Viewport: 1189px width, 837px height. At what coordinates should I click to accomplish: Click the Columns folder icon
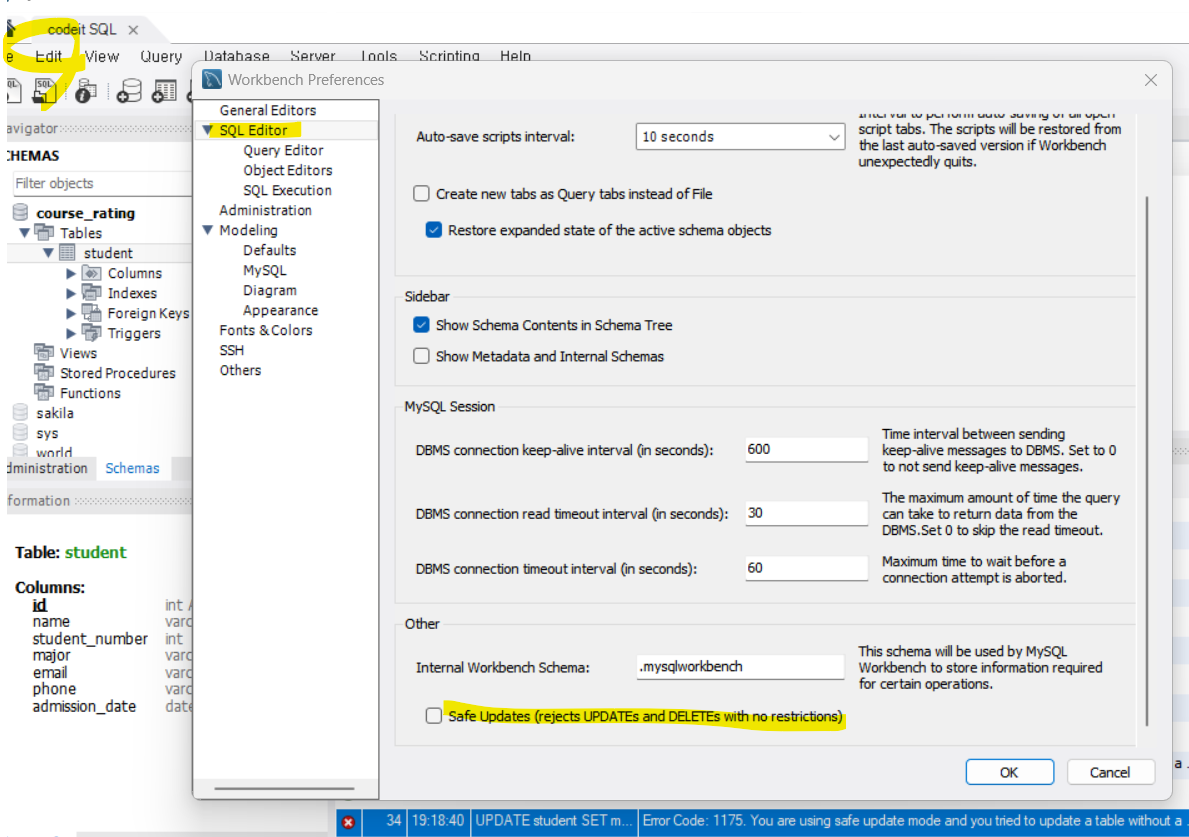(92, 272)
